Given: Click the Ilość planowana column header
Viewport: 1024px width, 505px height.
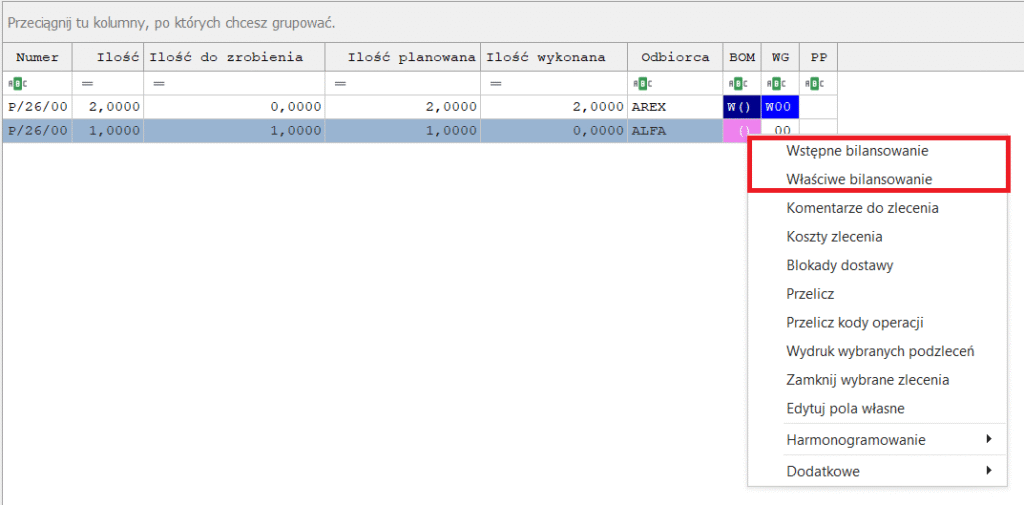Looking at the screenshot, I should point(402,57).
